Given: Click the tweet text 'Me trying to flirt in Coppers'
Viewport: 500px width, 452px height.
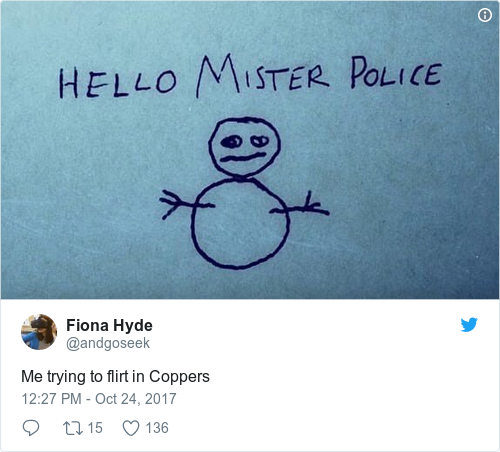Looking at the screenshot, I should point(115,376).
